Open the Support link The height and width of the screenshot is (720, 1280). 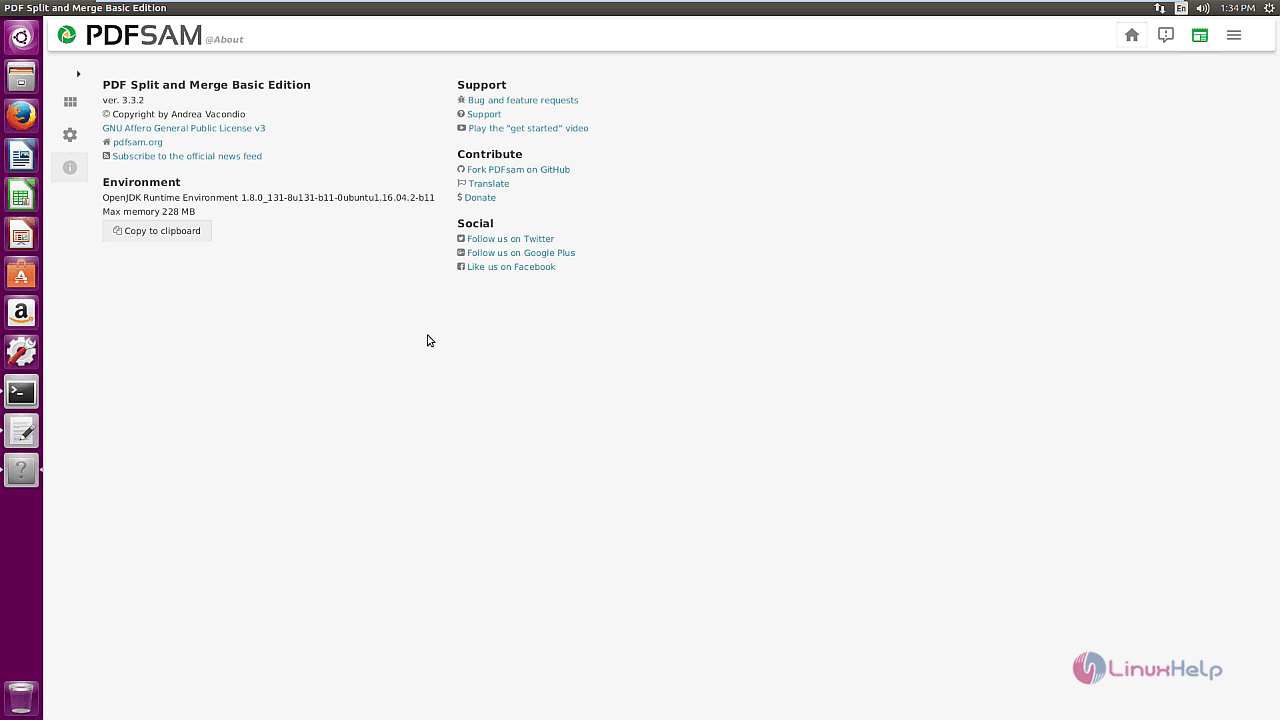tap(484, 114)
